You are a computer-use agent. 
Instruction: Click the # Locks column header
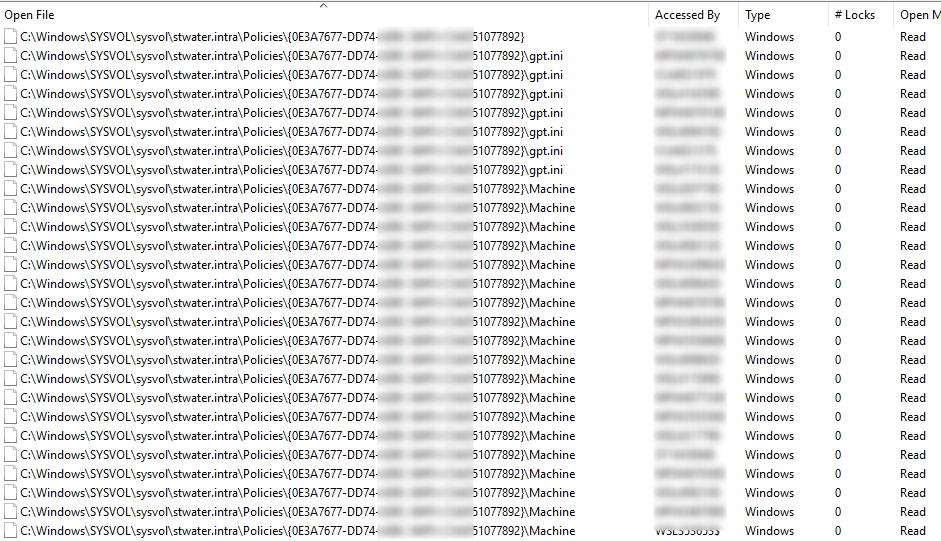pyautogui.click(x=855, y=15)
